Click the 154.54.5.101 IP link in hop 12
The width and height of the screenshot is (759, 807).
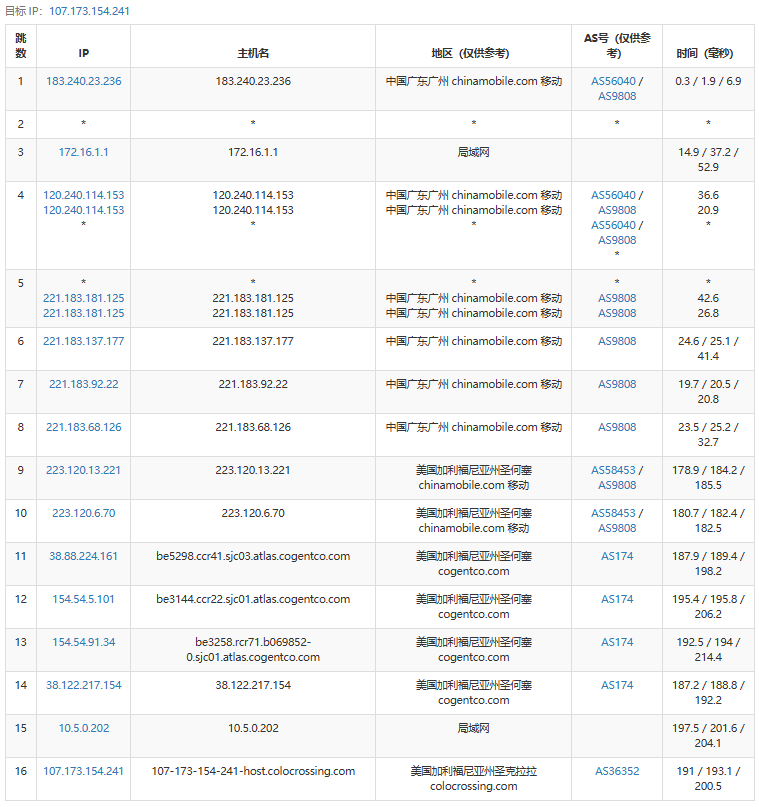coord(84,599)
